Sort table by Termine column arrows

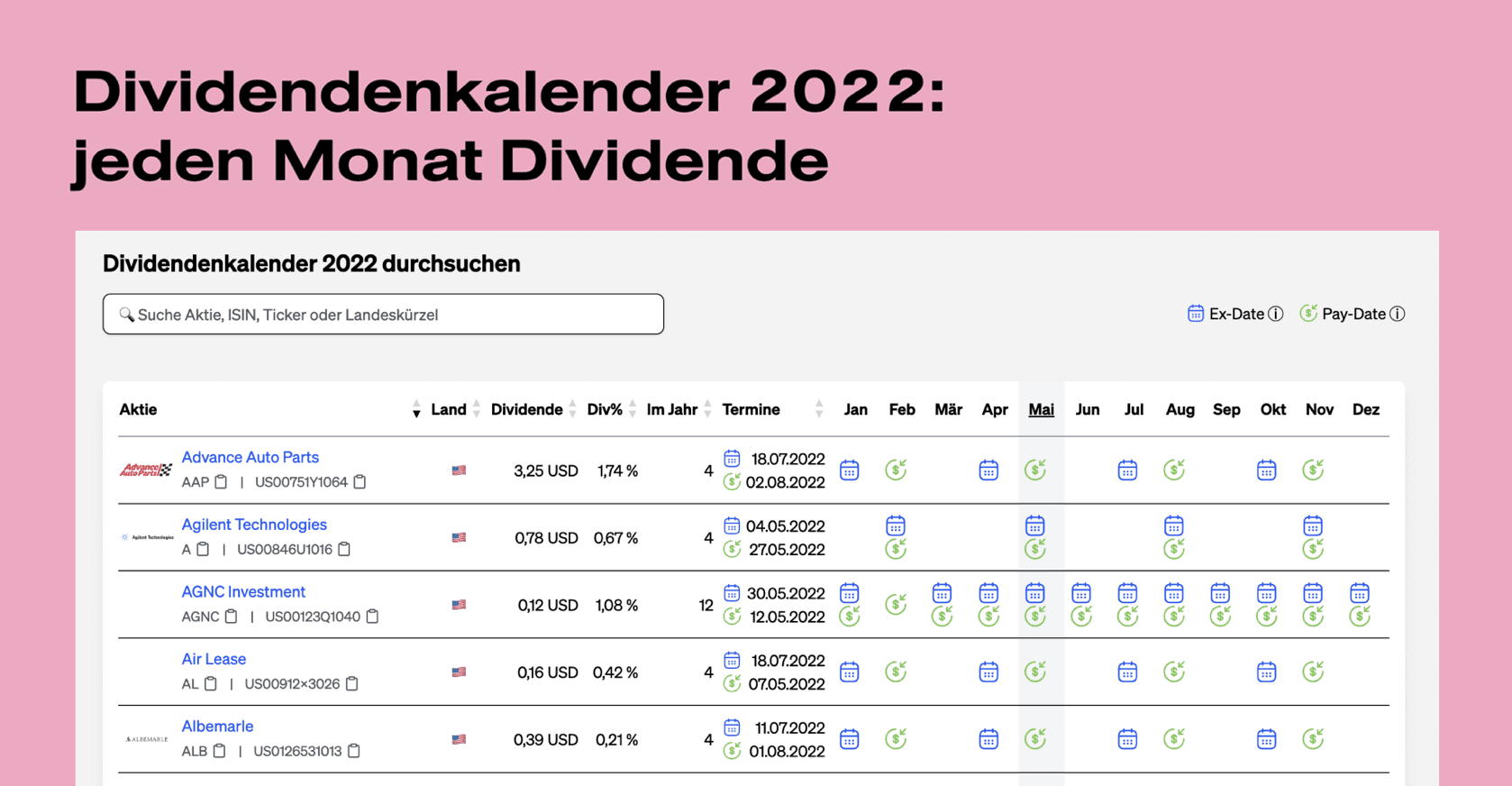pos(819,409)
